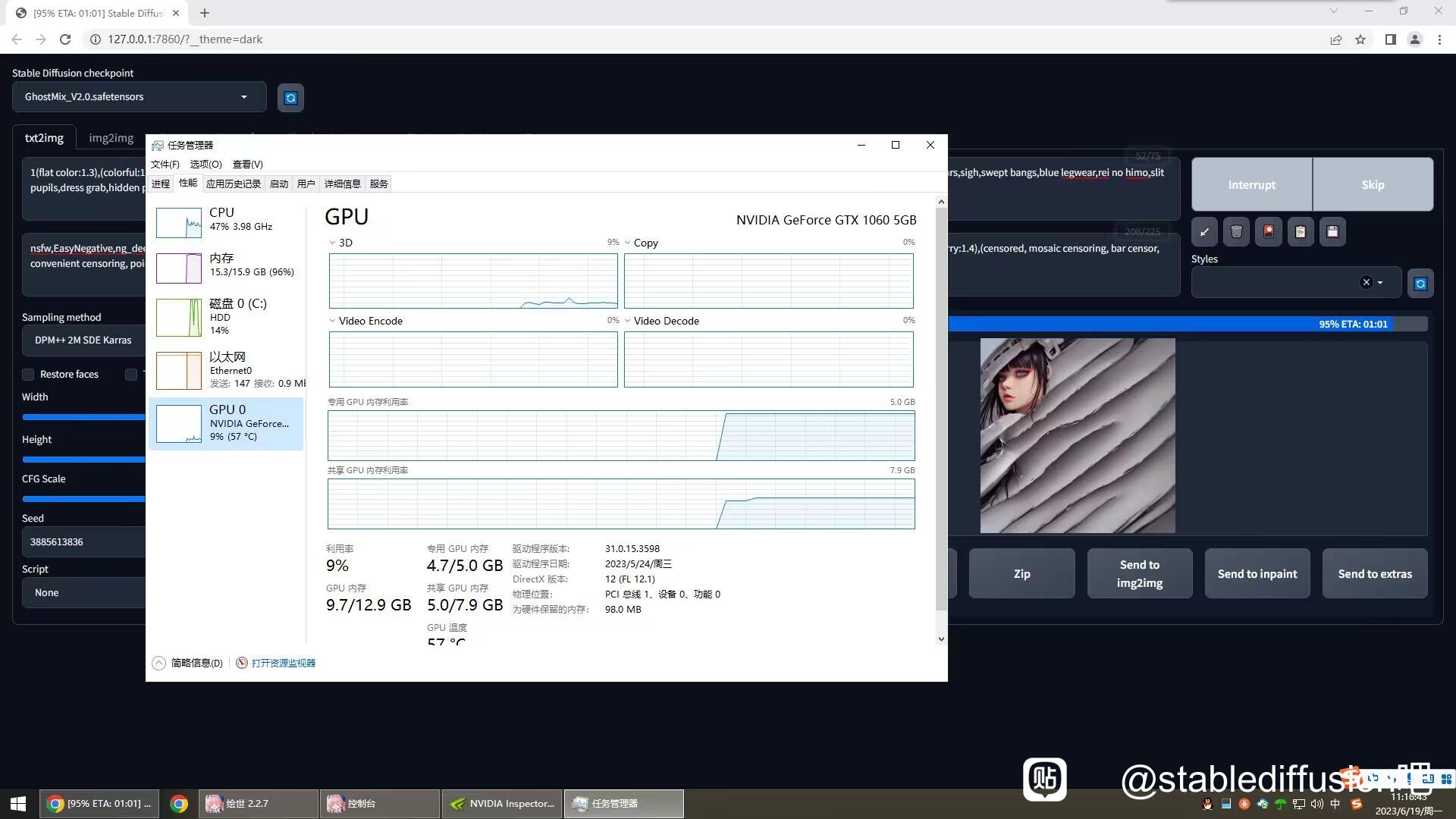Adjust the Height slider
This screenshot has width=1456, height=819.
pos(83,460)
